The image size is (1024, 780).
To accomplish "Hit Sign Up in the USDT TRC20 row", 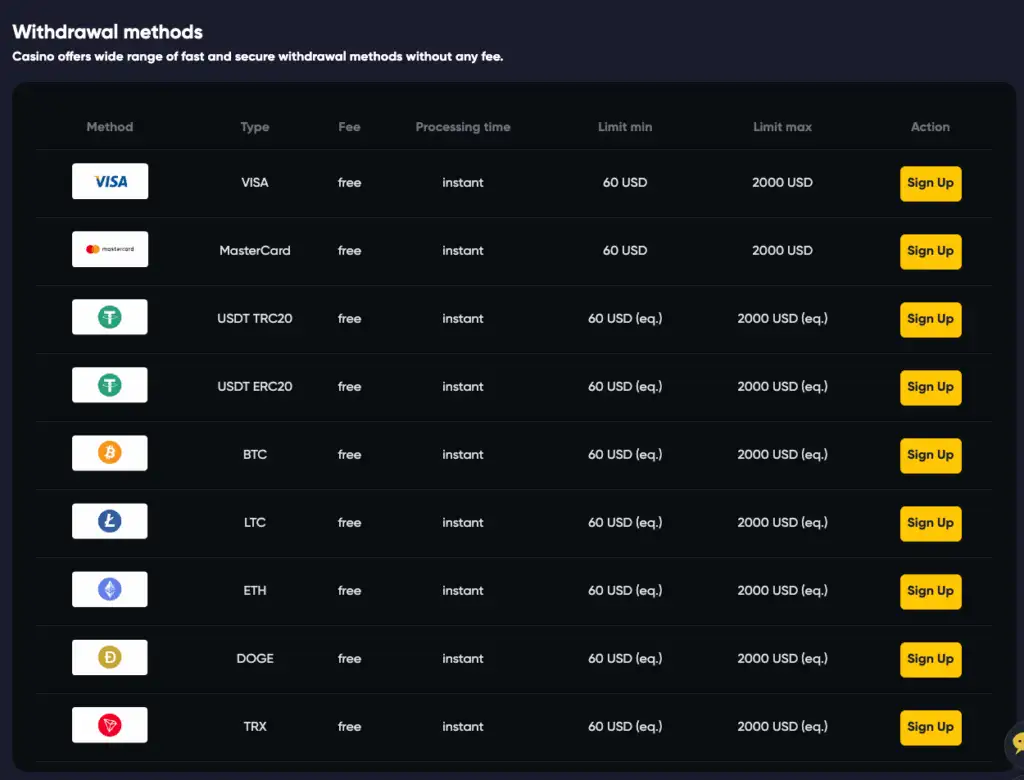I will coord(931,319).
